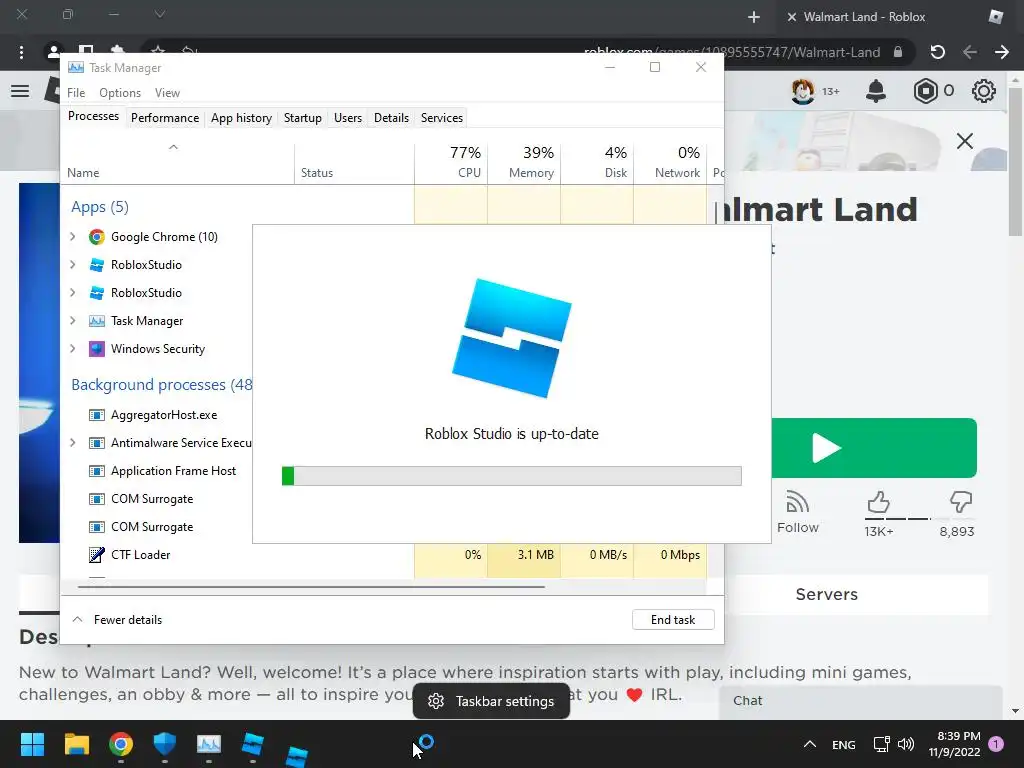Viewport: 1024px width, 768px height.
Task: Switch to the Users tab
Action: [x=347, y=118]
